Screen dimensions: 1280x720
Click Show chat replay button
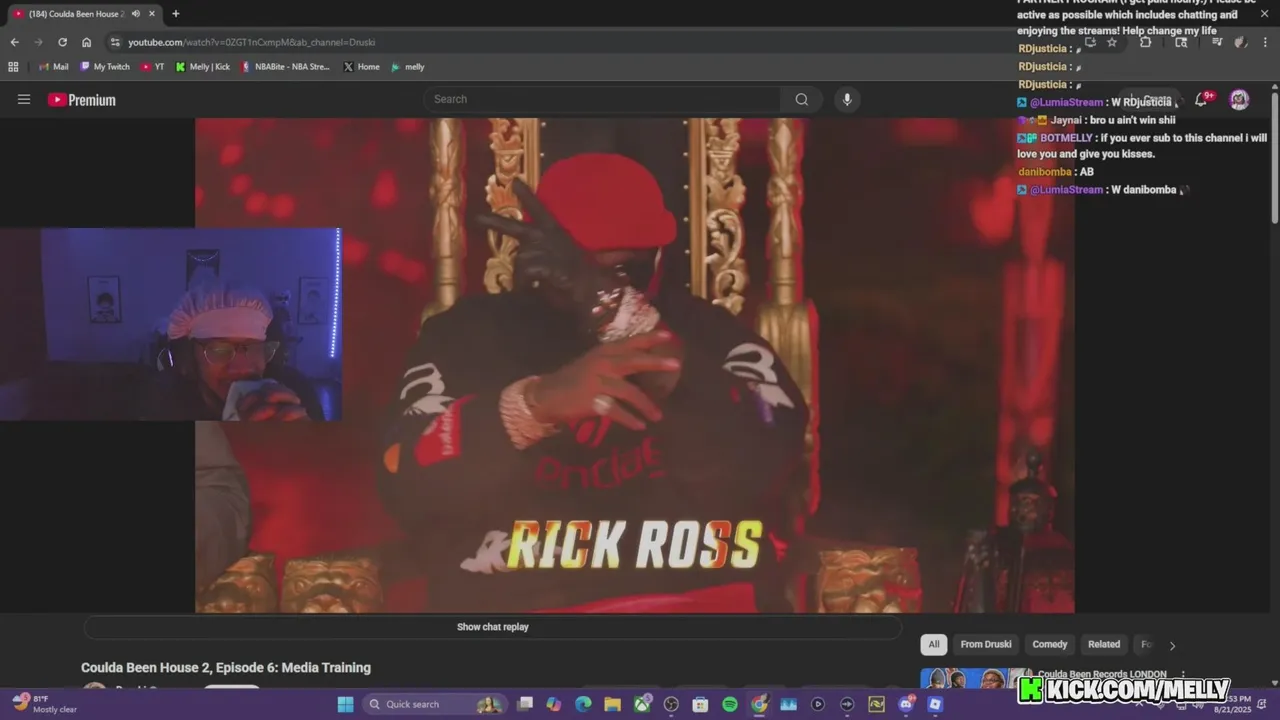pyautogui.click(x=493, y=627)
